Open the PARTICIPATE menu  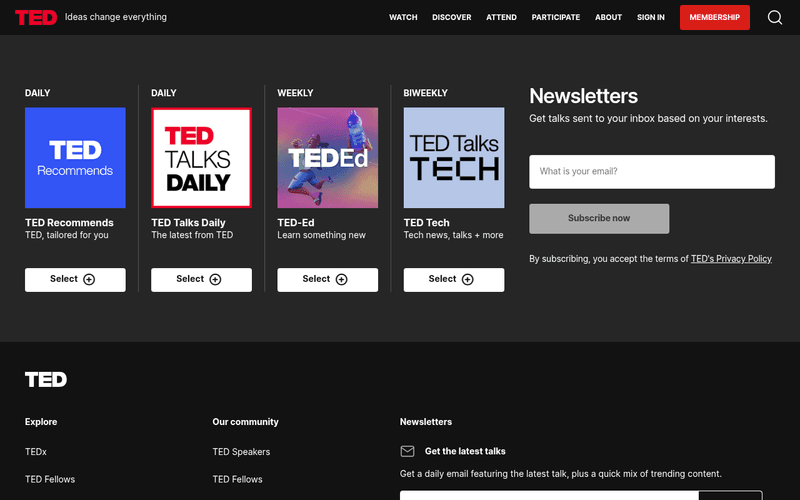pyautogui.click(x=556, y=17)
